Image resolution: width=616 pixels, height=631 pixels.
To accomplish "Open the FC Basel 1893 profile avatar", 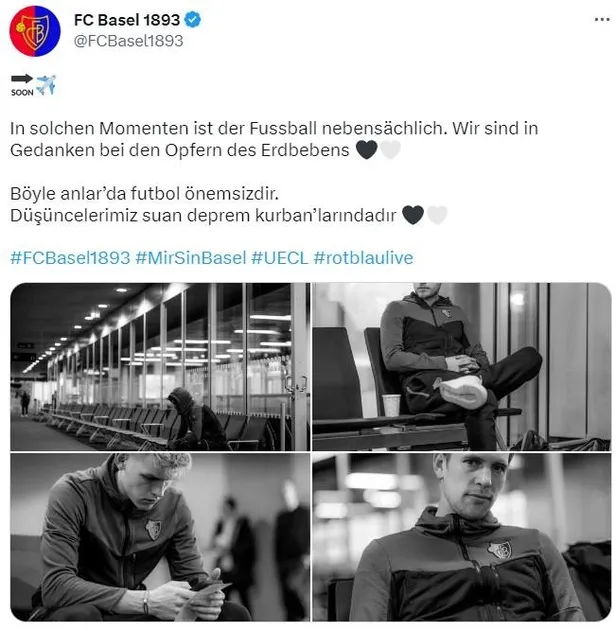I will click(x=35, y=31).
